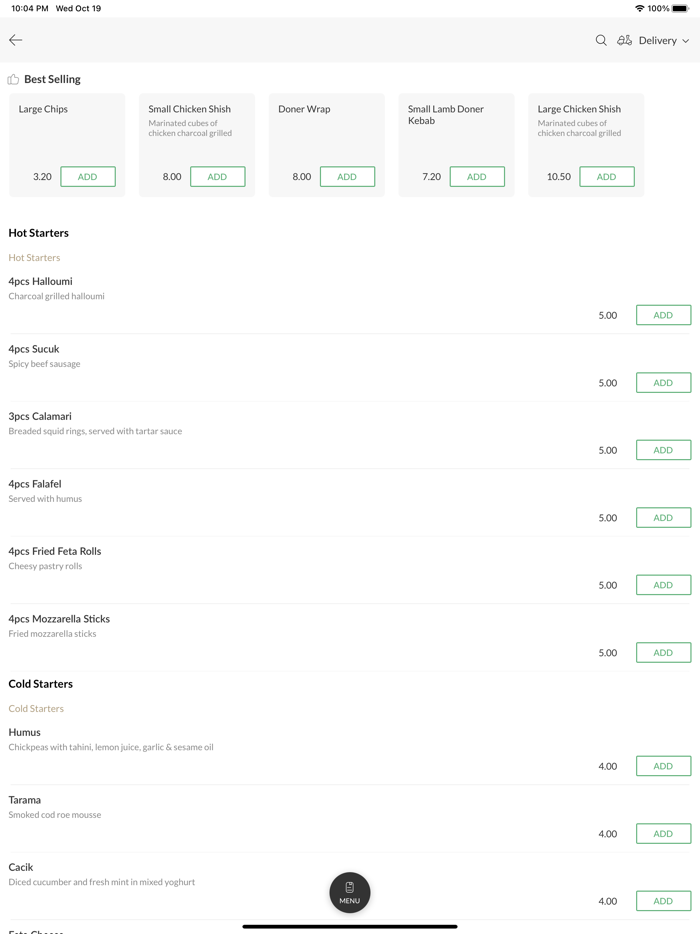The height and width of the screenshot is (934, 700).
Task: Add Large Chips to order
Action: [88, 177]
